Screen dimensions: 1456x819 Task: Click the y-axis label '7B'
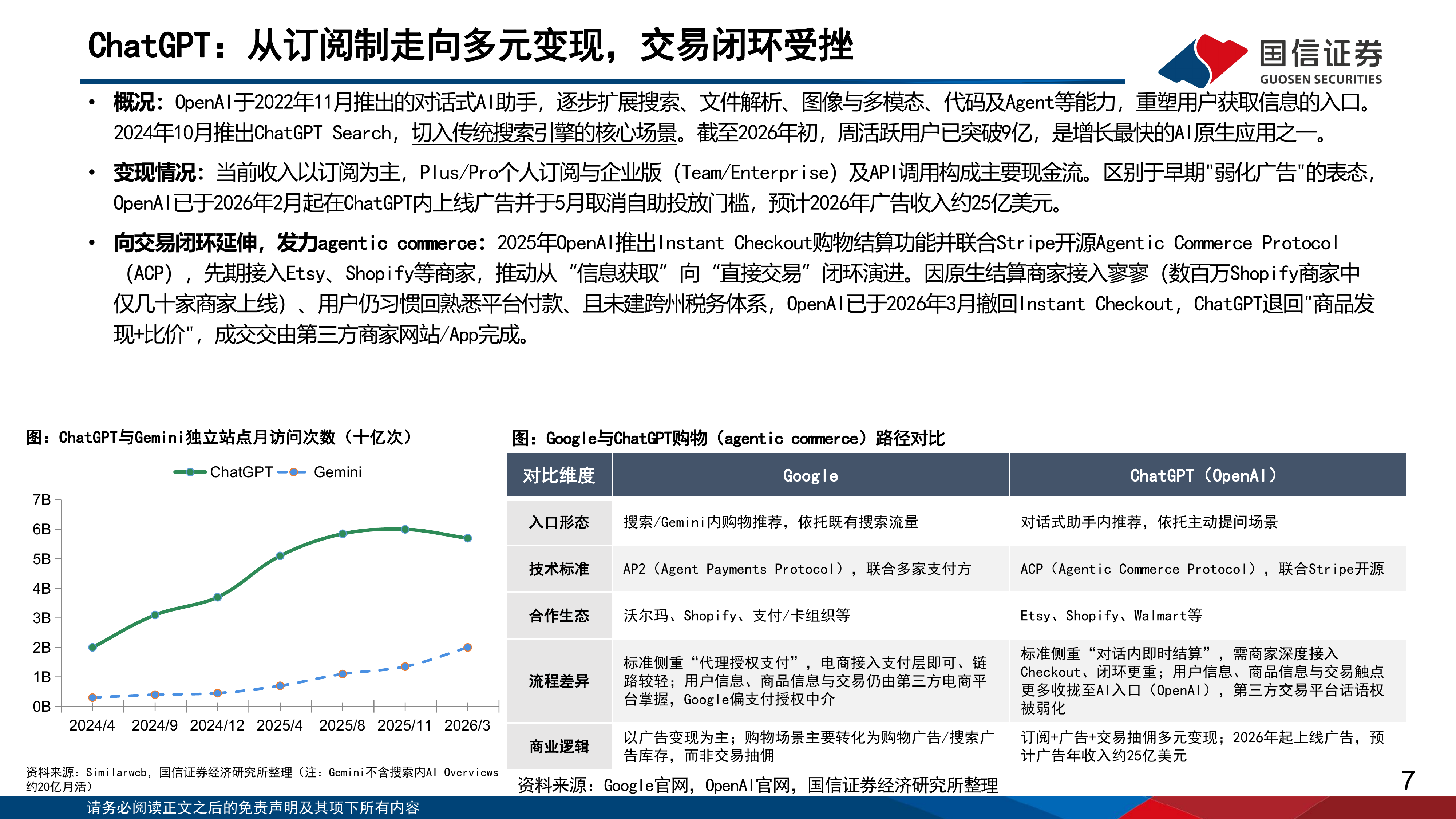(42, 500)
